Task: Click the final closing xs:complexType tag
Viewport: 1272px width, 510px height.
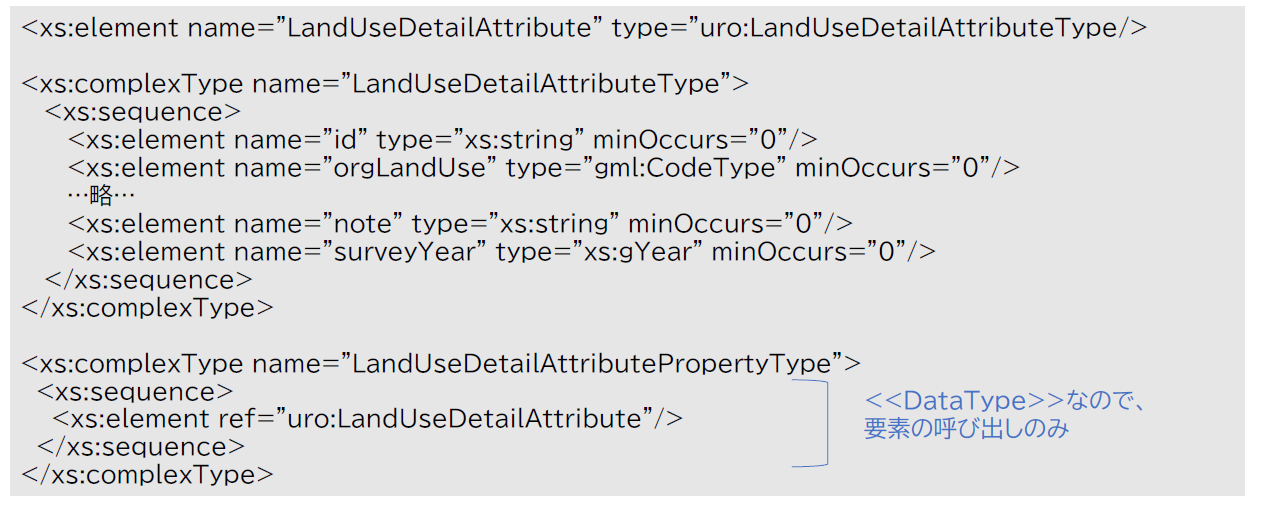Action: click(x=147, y=474)
